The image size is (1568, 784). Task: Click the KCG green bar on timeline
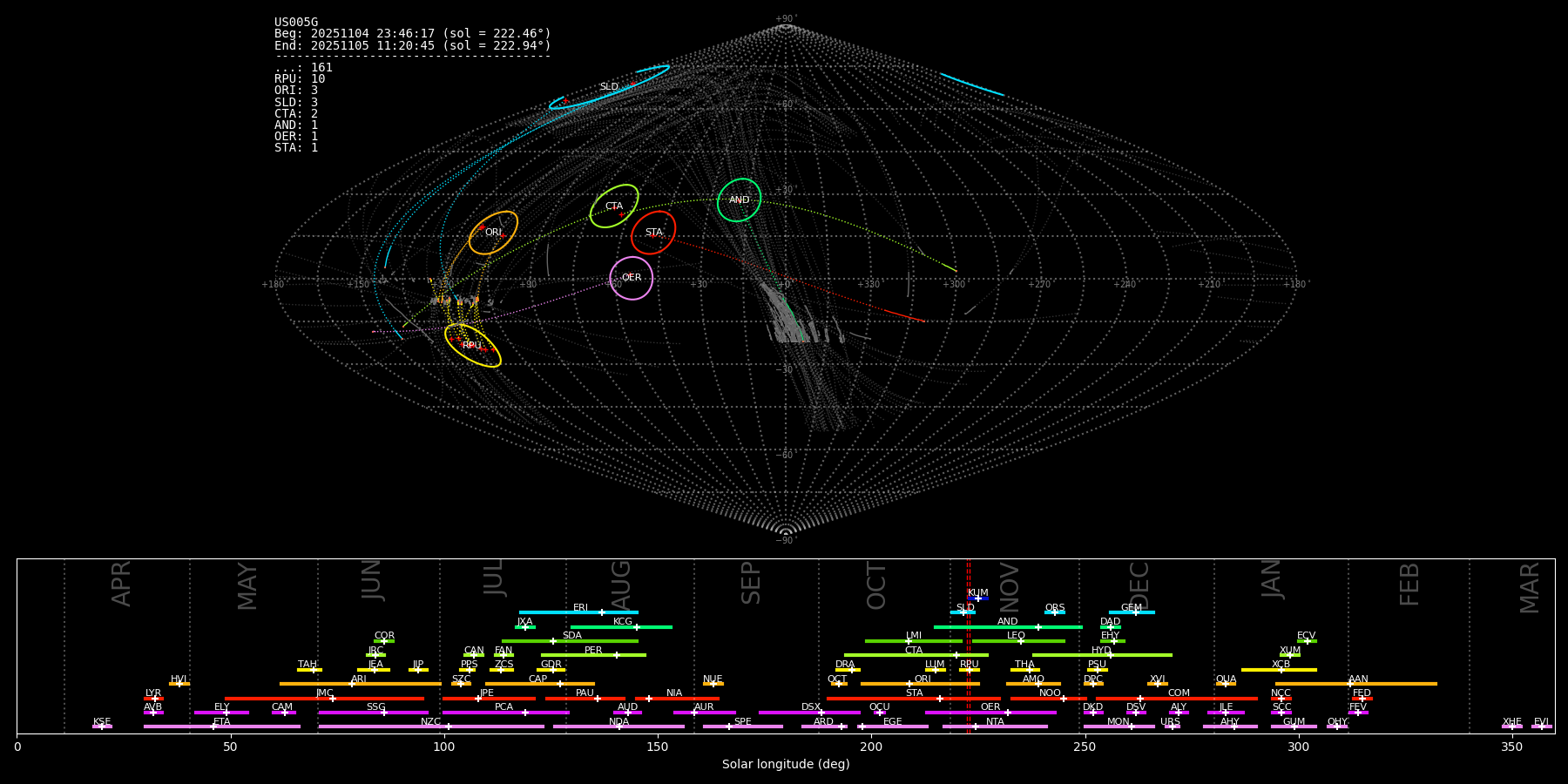tap(621, 626)
